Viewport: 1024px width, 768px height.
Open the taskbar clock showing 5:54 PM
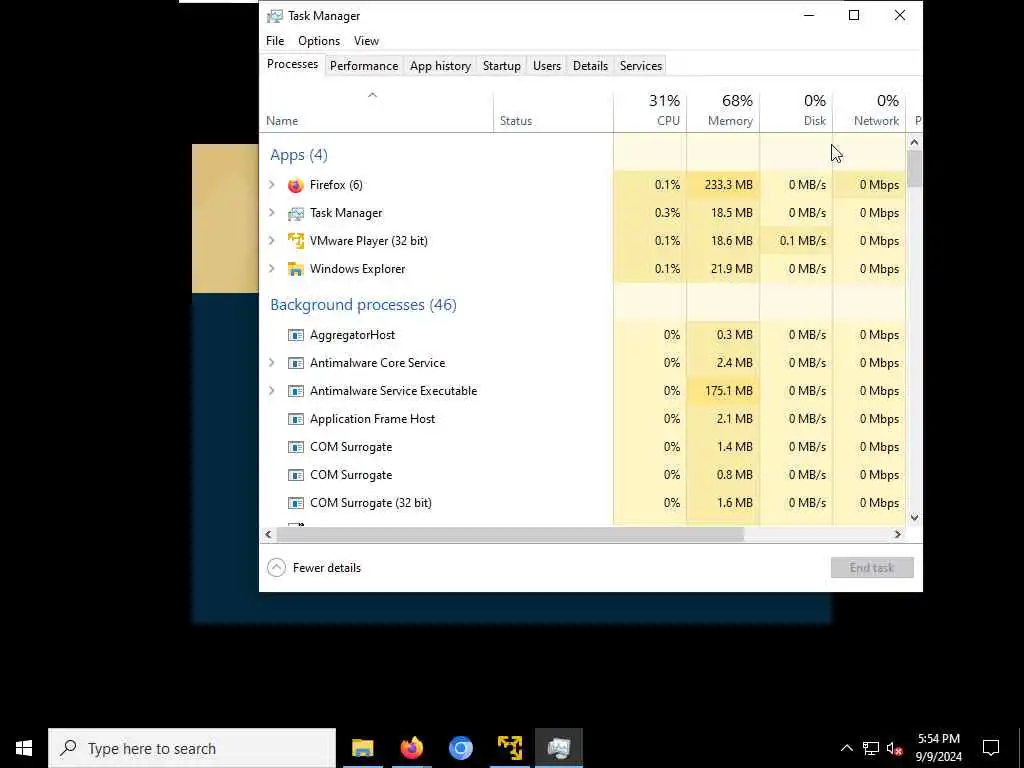click(938, 748)
